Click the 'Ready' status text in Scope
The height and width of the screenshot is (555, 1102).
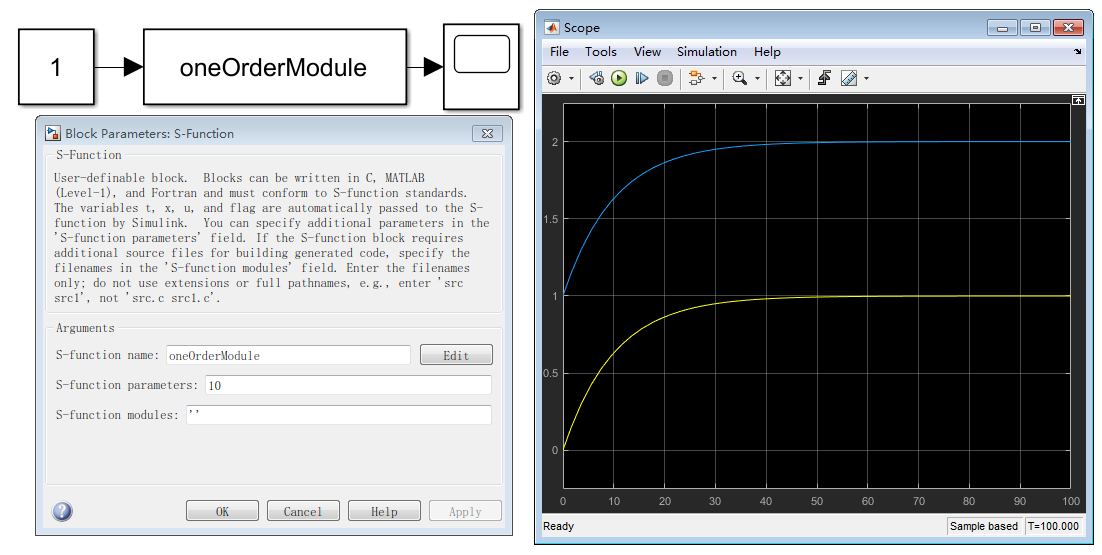(x=559, y=526)
